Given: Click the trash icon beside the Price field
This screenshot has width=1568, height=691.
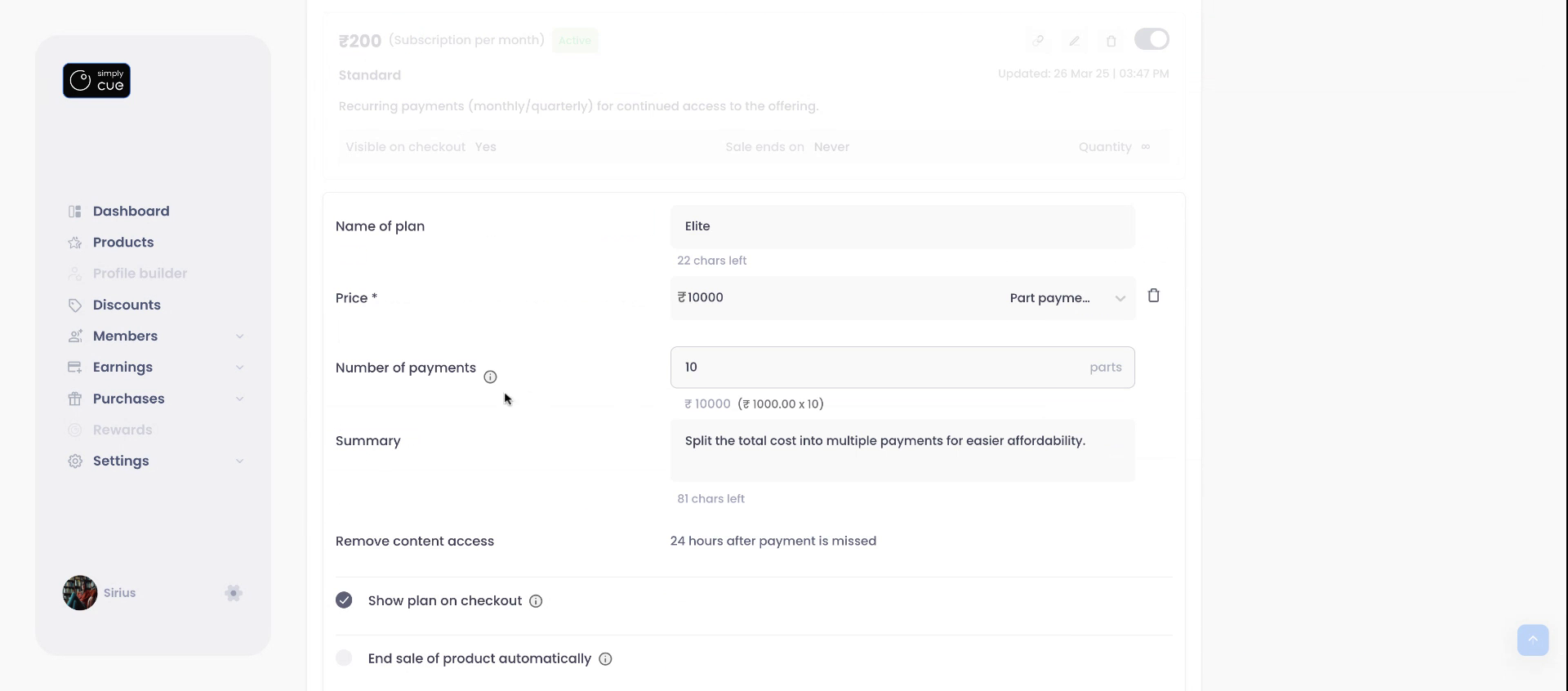Looking at the screenshot, I should (1153, 296).
